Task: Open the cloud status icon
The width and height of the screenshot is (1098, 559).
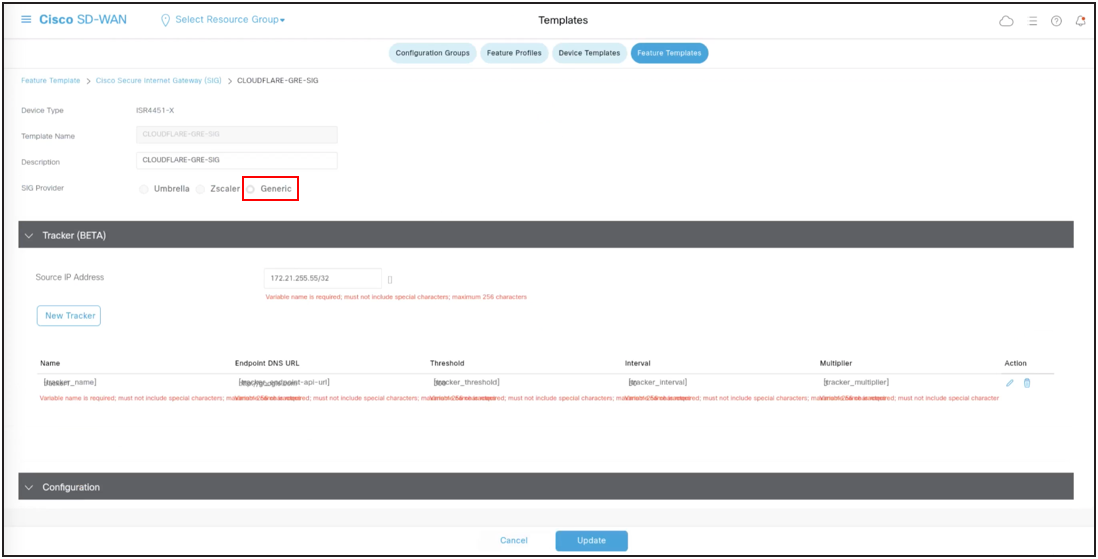Action: pyautogui.click(x=1006, y=21)
